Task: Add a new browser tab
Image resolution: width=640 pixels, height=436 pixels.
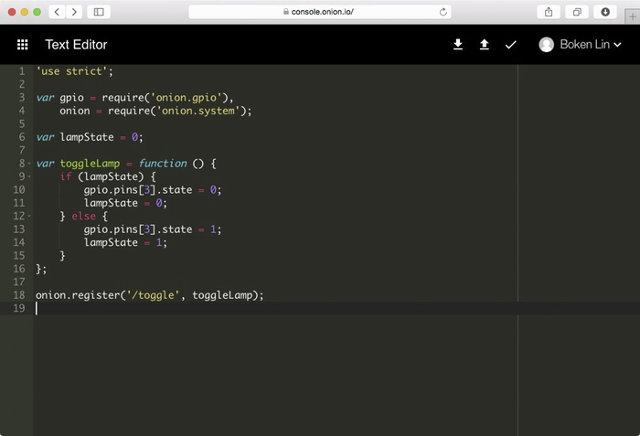Action: coord(632,17)
